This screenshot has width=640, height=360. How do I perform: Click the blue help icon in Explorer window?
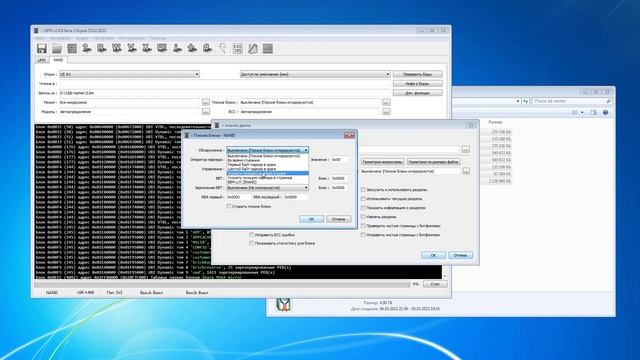click(x=605, y=112)
